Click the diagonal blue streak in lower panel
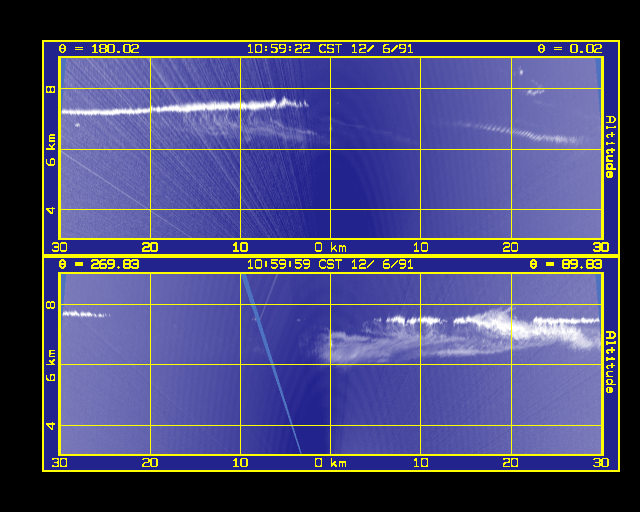Screen dimensions: 640x512 click(x=271, y=363)
